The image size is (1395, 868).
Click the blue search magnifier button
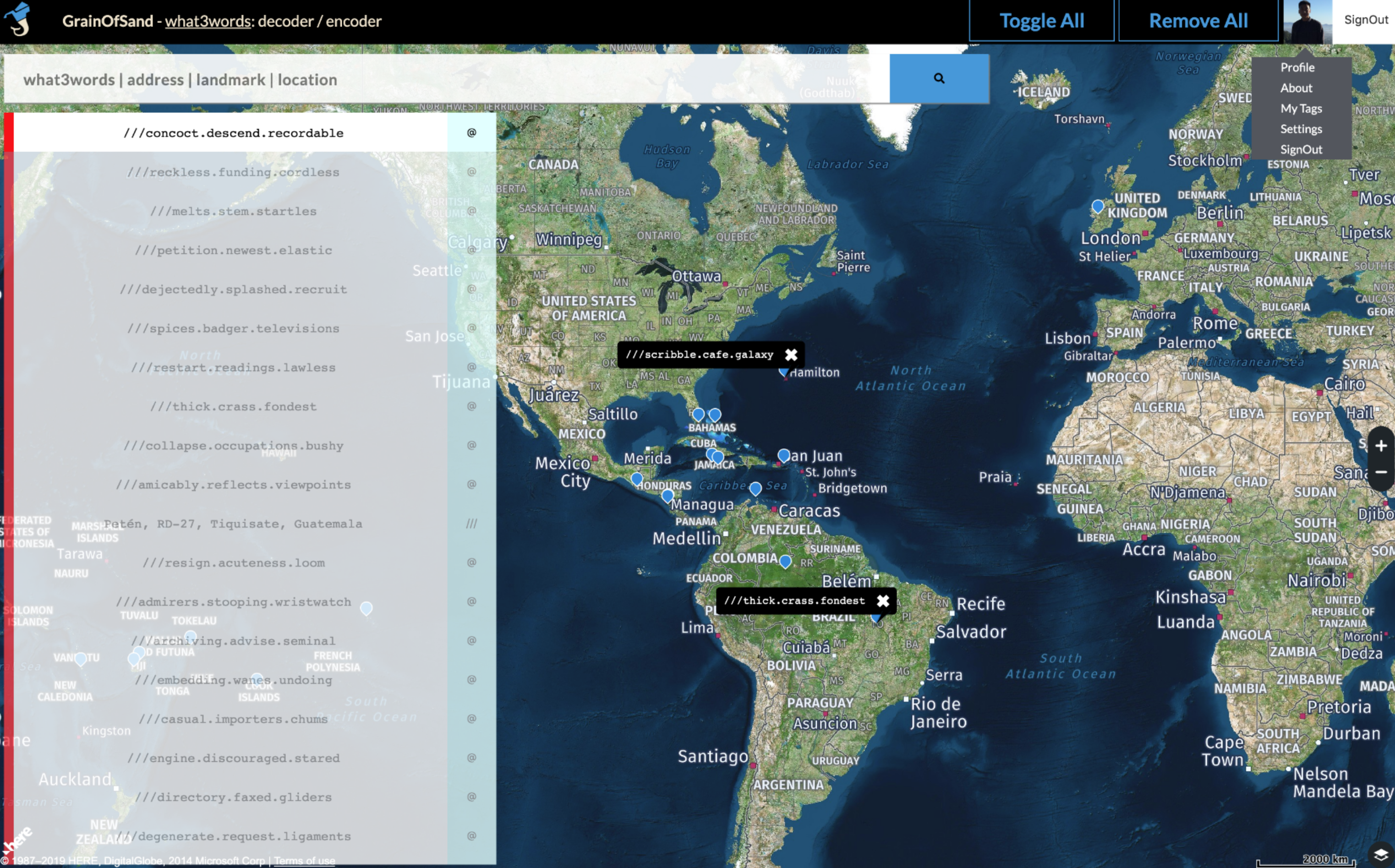(939, 79)
